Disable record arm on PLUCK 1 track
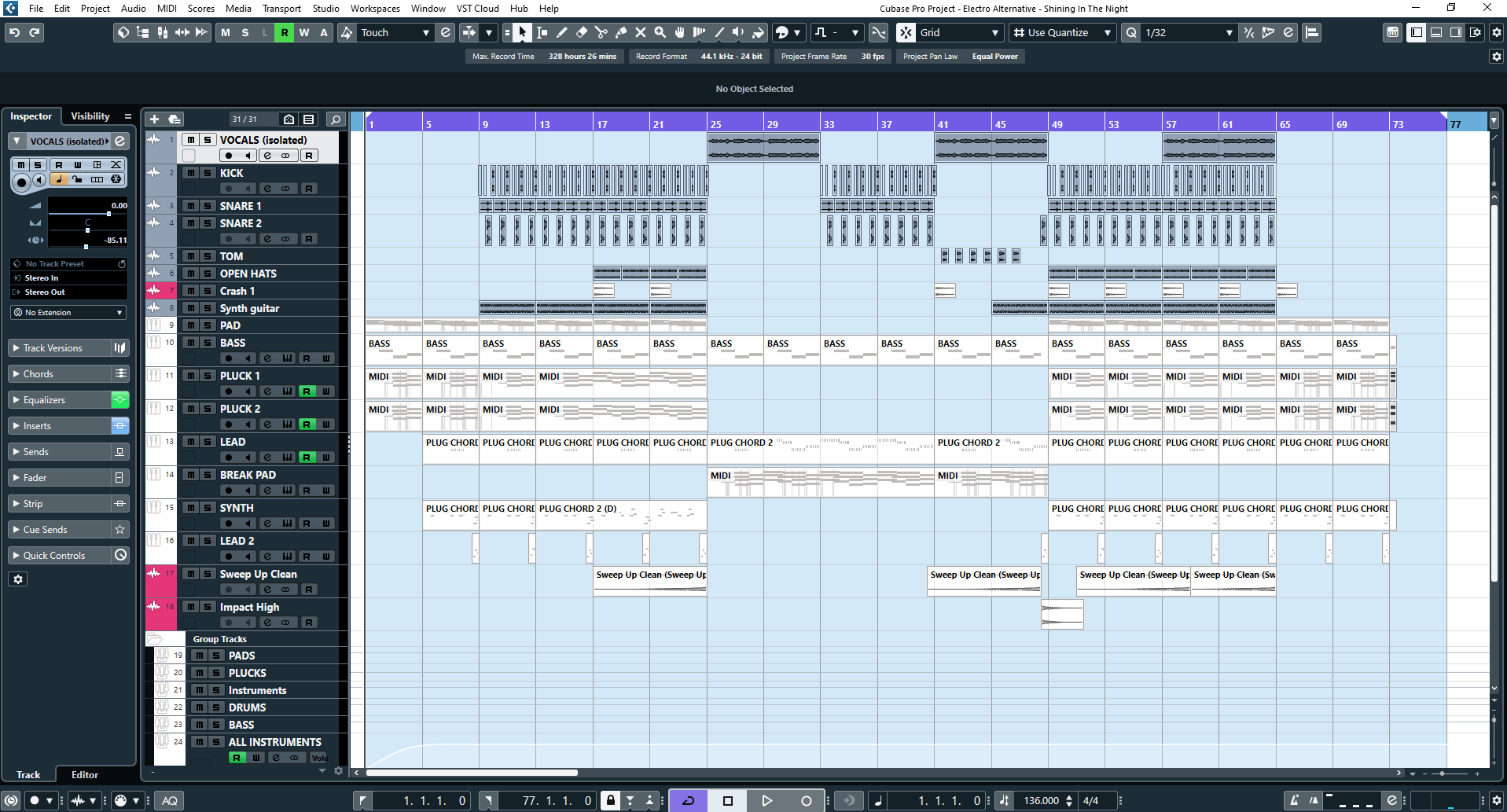The width and height of the screenshot is (1507, 812). tap(307, 391)
